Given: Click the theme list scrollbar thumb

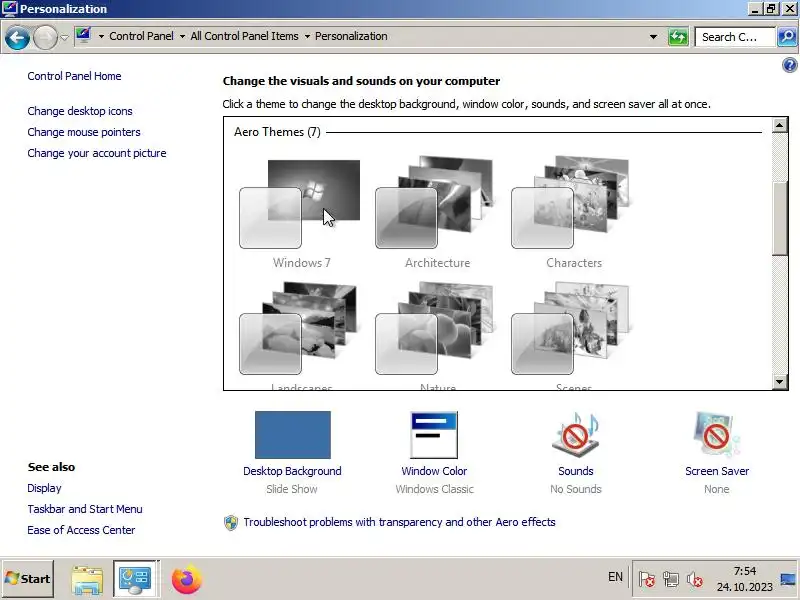Looking at the screenshot, I should tap(780, 218).
